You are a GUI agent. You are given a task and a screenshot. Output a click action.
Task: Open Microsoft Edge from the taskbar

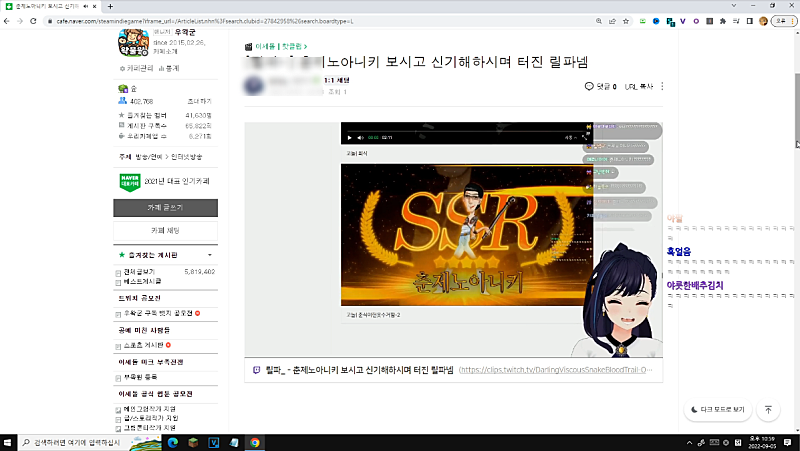172,442
